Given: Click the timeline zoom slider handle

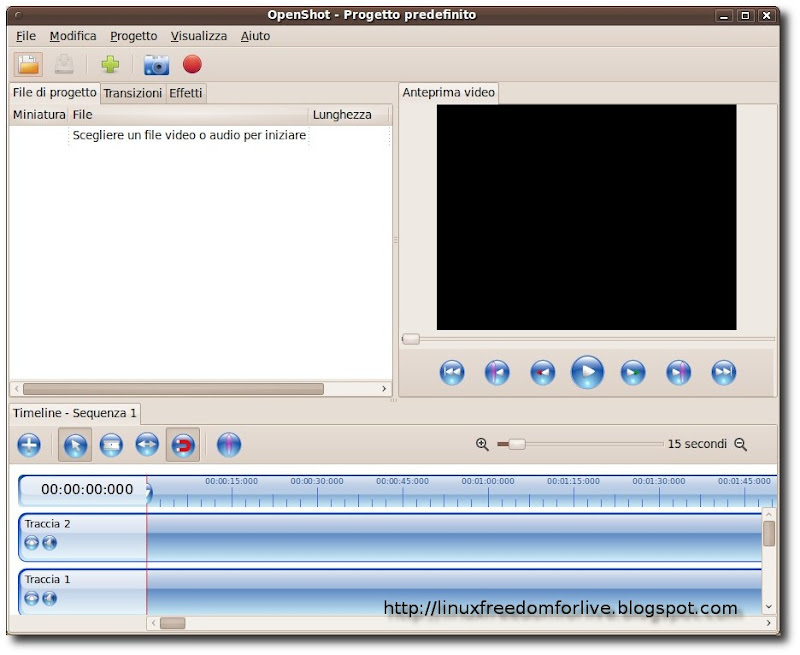Looking at the screenshot, I should [517, 444].
